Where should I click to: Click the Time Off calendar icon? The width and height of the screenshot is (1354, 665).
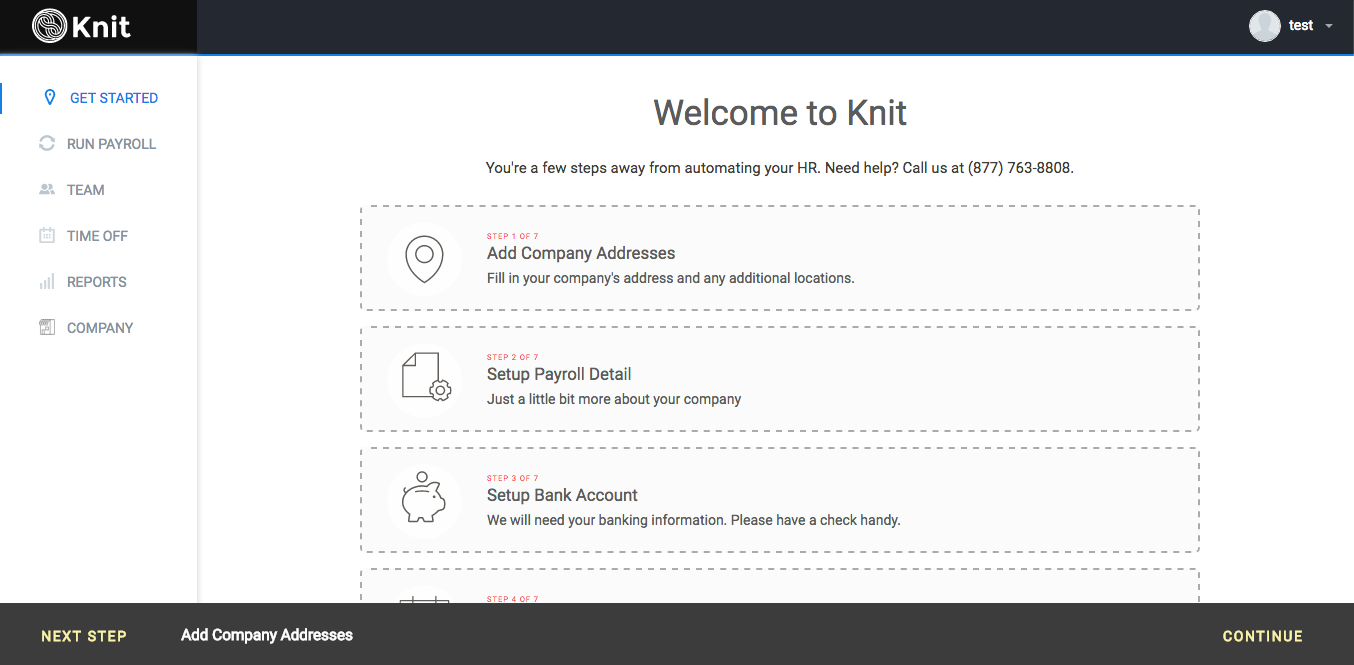pos(47,236)
